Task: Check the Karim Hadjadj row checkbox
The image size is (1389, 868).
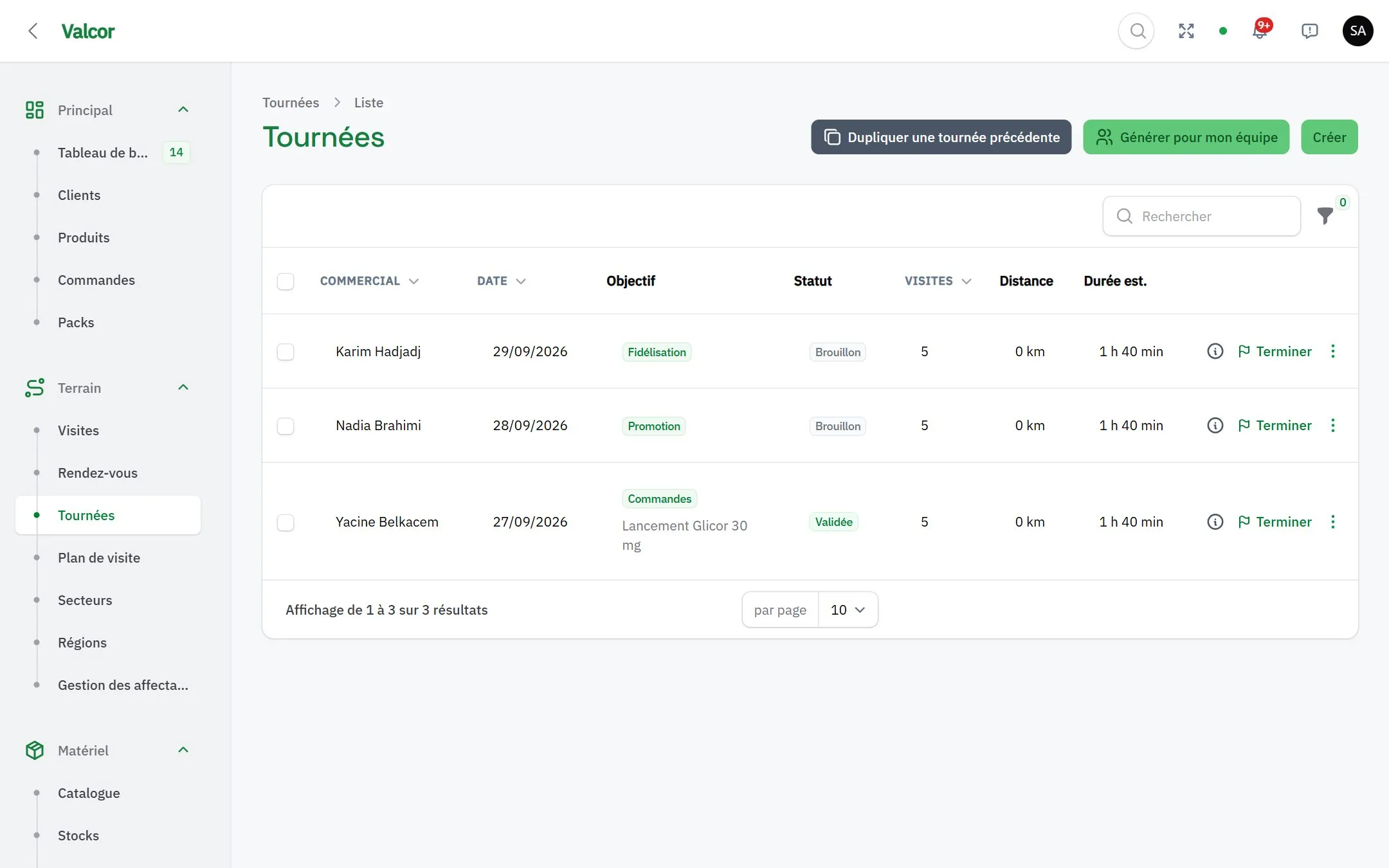Action: (286, 352)
